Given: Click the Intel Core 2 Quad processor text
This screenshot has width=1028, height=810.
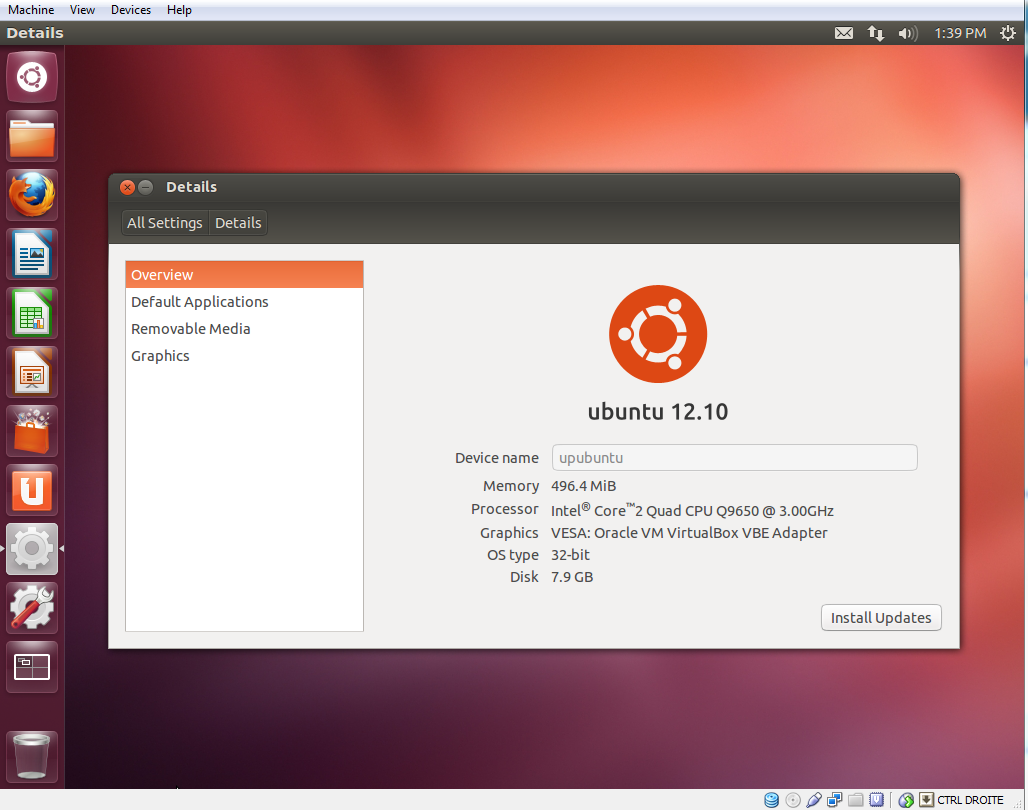Looking at the screenshot, I should click(692, 510).
